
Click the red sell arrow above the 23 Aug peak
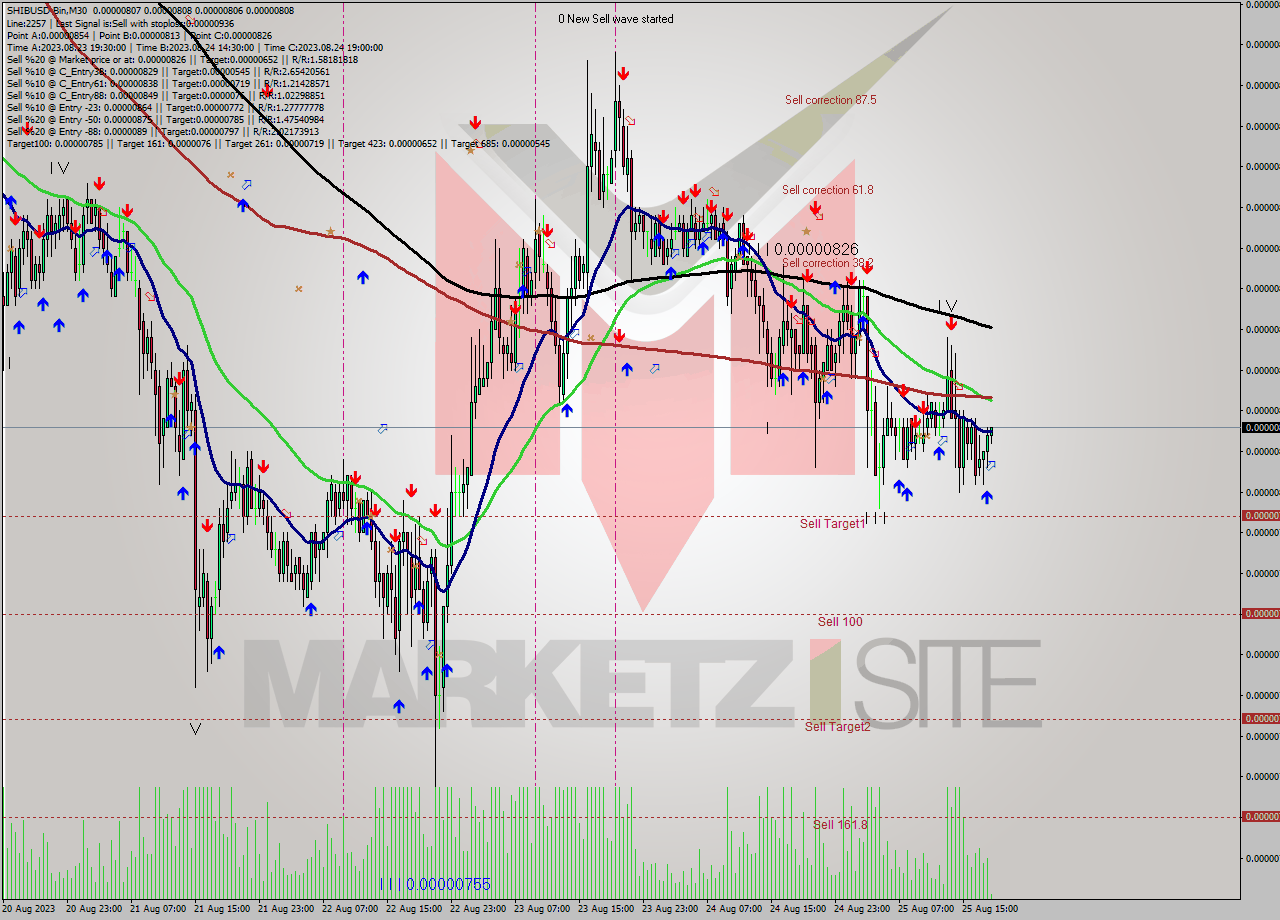pos(623,74)
